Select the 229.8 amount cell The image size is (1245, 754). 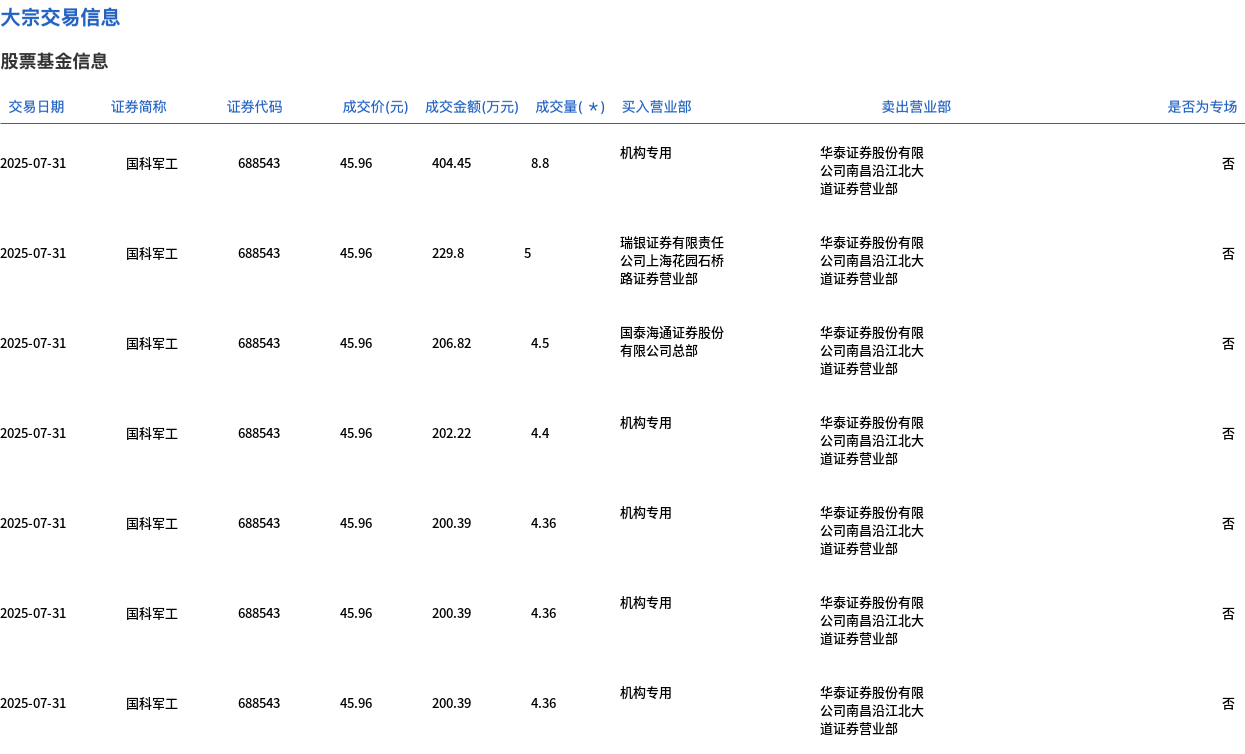(448, 253)
